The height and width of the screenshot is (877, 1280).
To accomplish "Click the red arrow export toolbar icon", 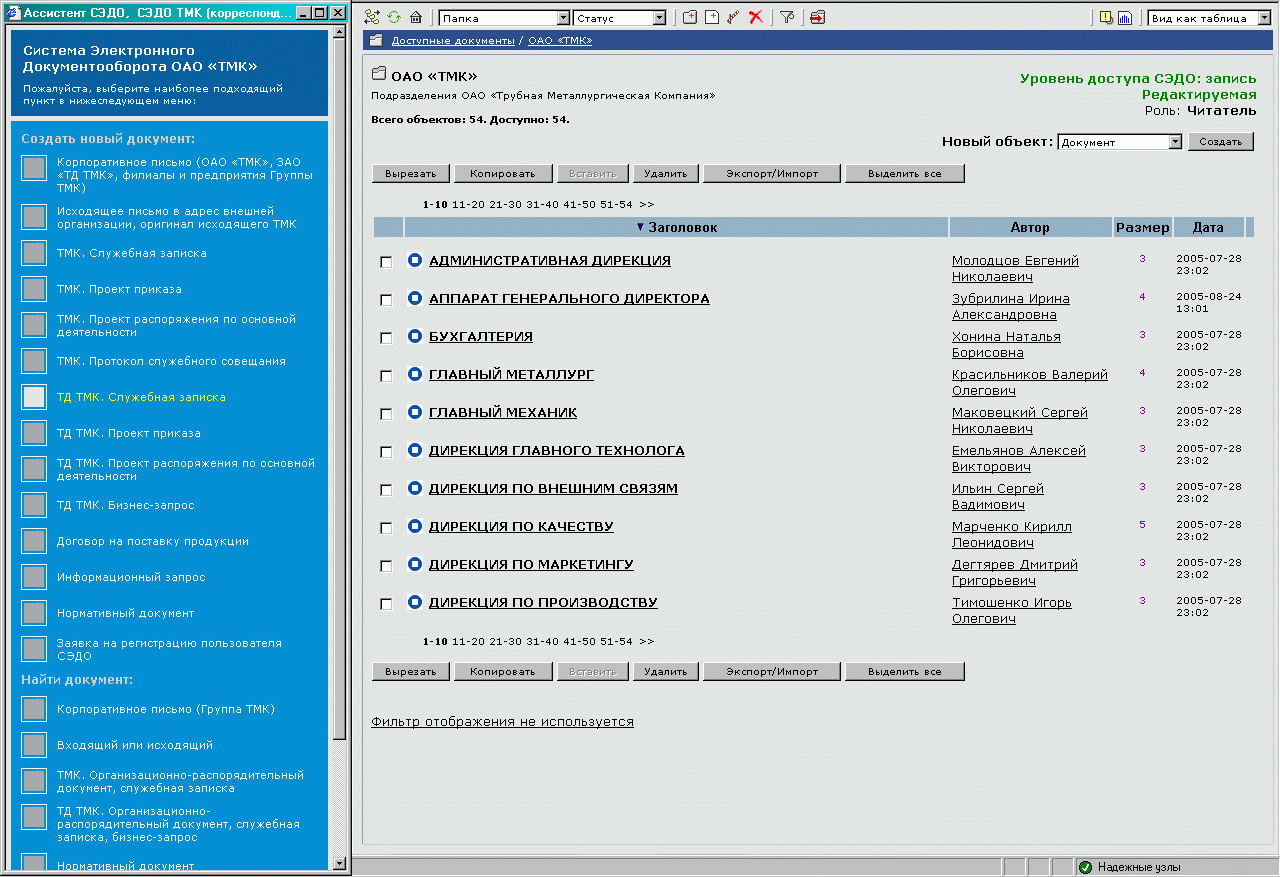I will 818,17.
